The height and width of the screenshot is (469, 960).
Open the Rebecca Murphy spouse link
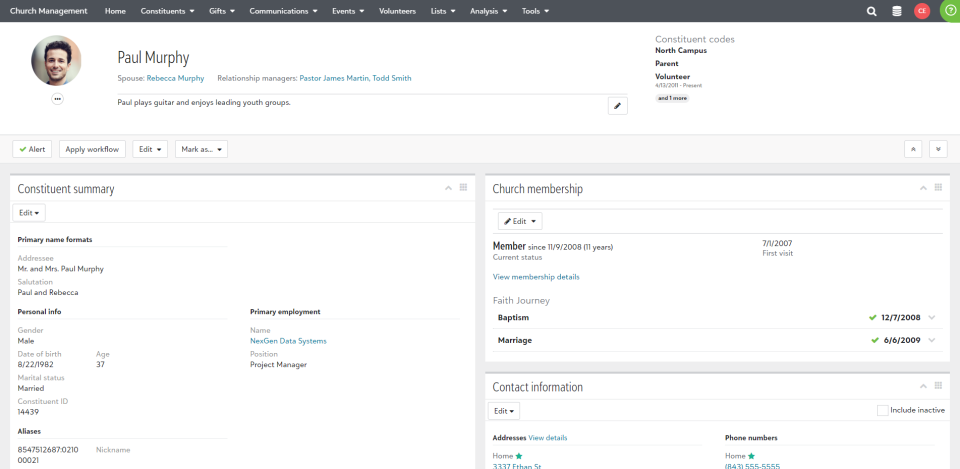tap(175, 78)
